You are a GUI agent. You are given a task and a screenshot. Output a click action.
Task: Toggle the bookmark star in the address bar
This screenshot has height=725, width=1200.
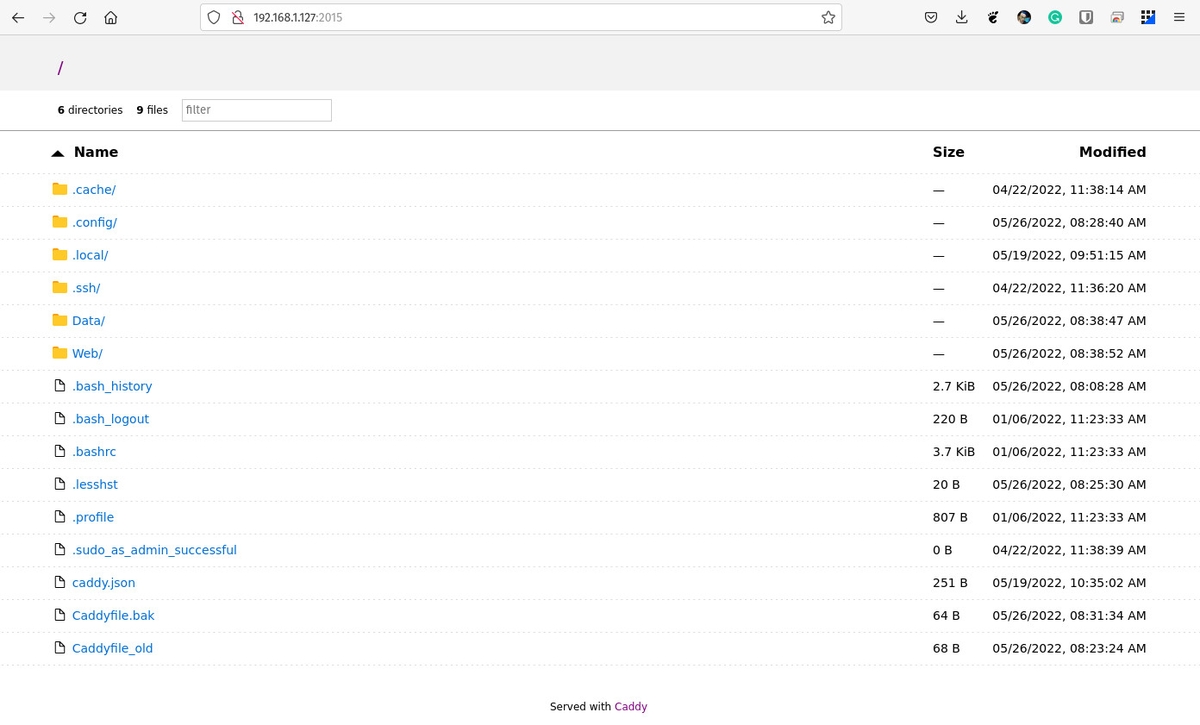pyautogui.click(x=828, y=17)
